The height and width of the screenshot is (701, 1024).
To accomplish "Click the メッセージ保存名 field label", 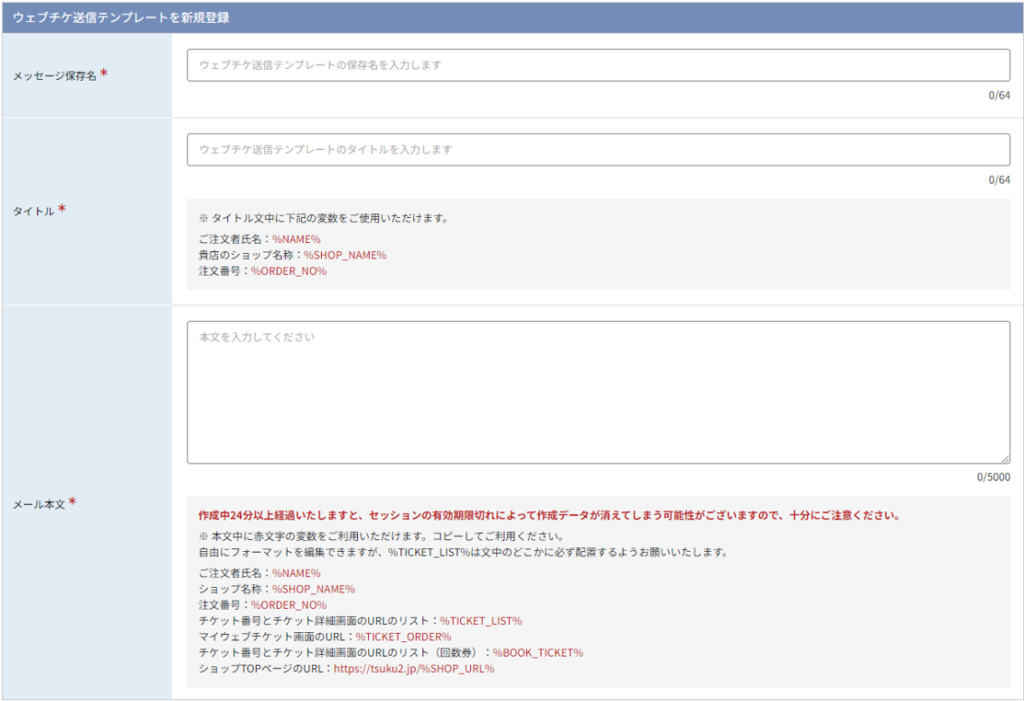I will [x=55, y=76].
